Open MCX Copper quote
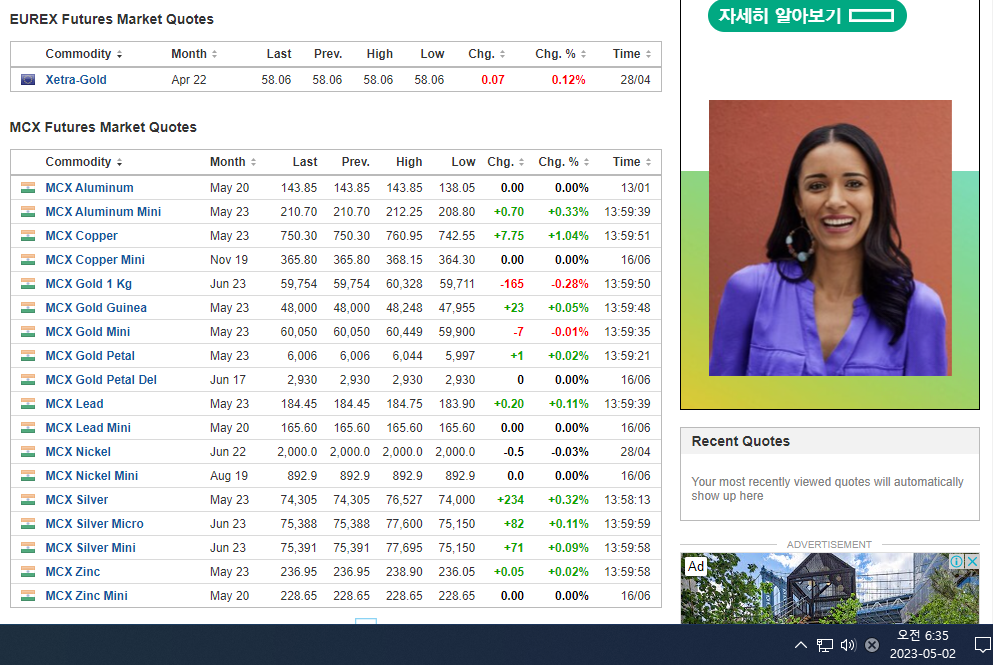Screen dimensions: 993x665 82,236
